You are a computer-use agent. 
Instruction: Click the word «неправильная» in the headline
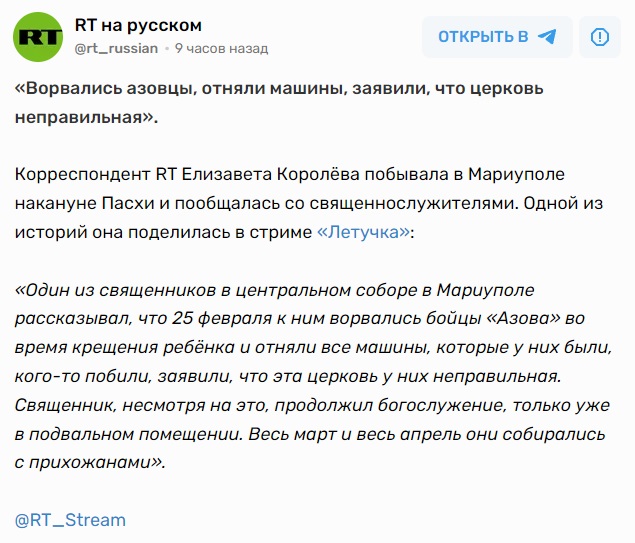[84, 116]
